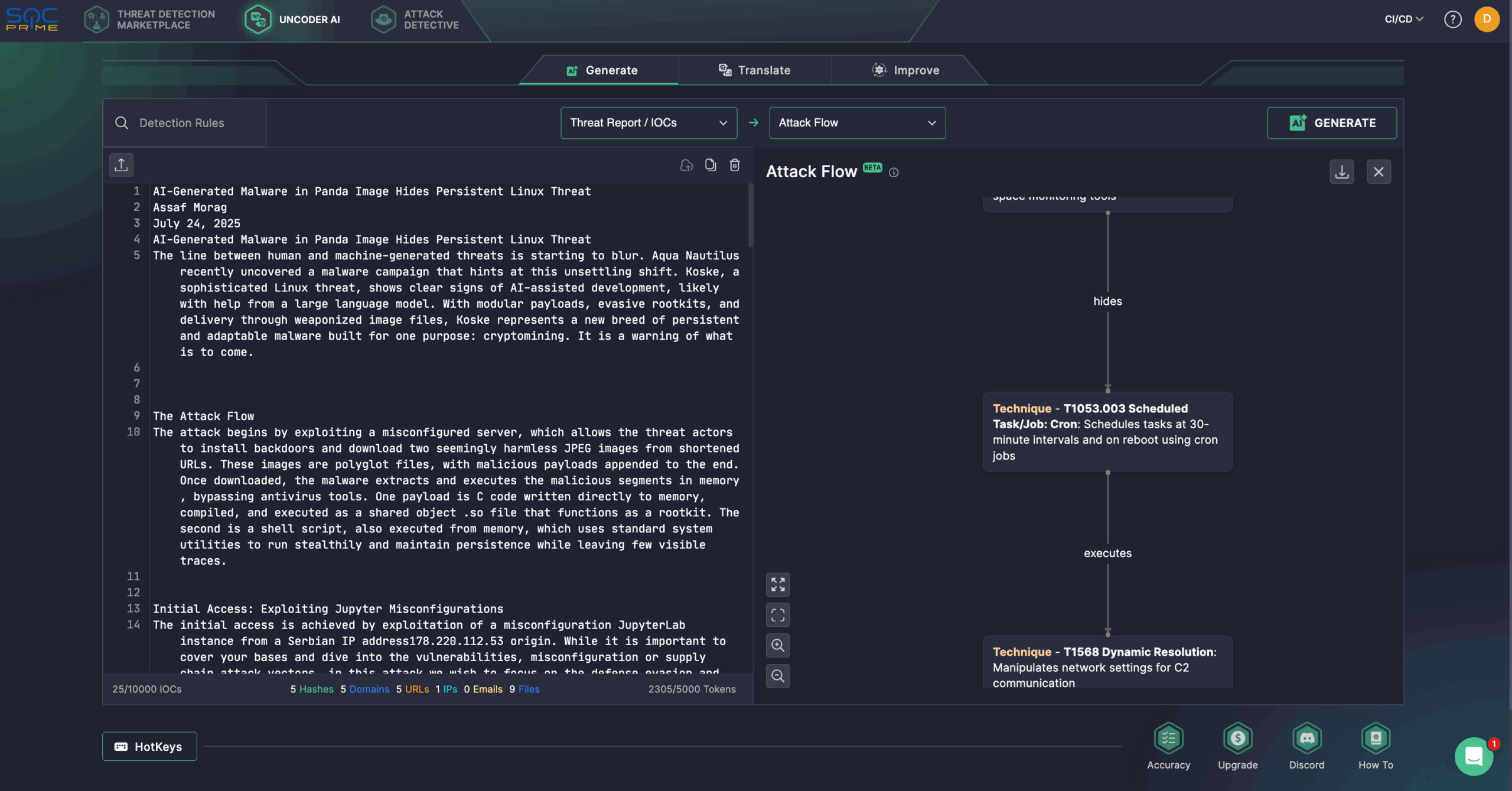Open the HotKeys panel
This screenshot has height=791, width=1512.
click(149, 746)
